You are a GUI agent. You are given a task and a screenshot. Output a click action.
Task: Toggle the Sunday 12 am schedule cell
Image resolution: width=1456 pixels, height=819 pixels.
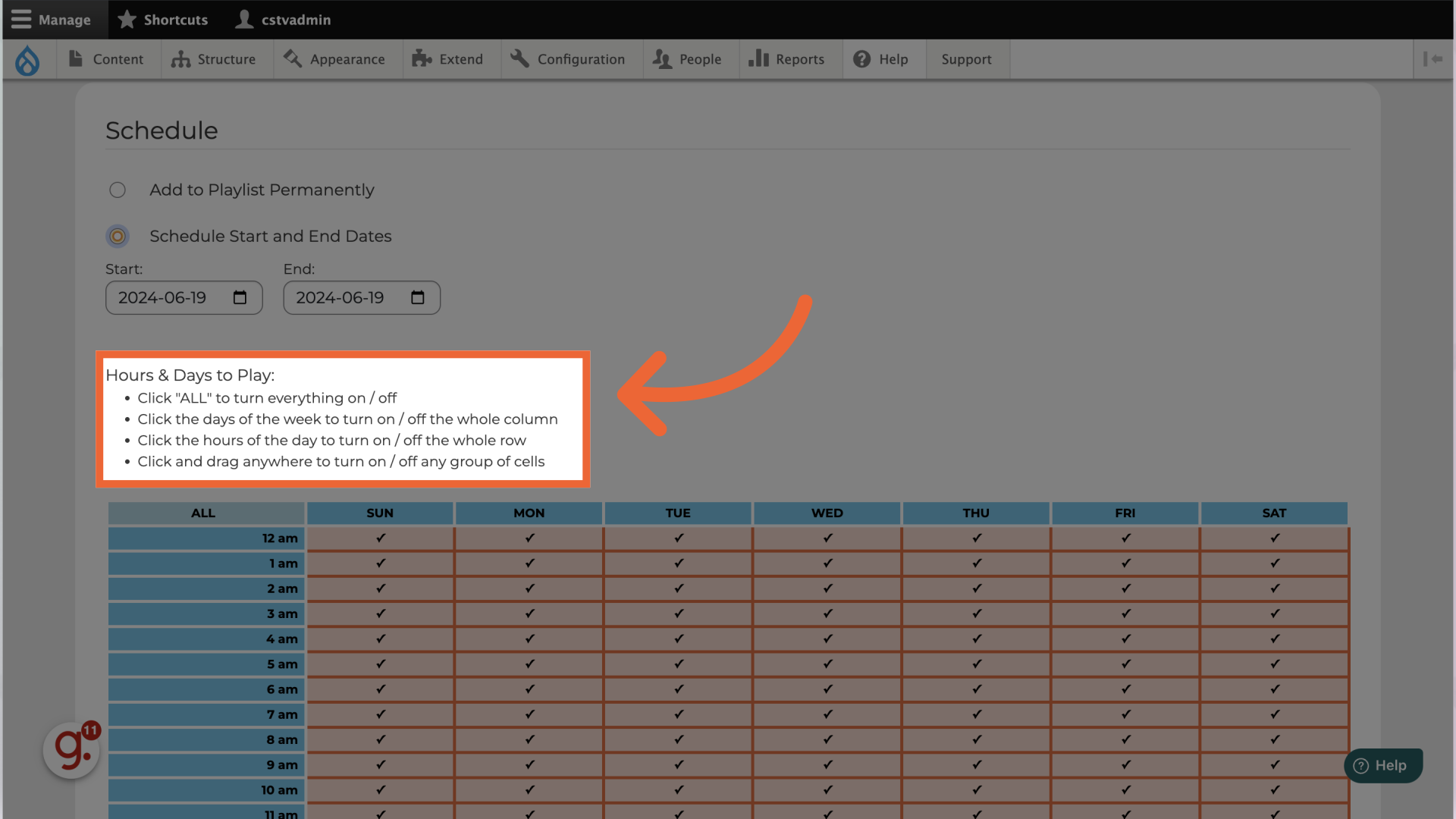point(380,538)
